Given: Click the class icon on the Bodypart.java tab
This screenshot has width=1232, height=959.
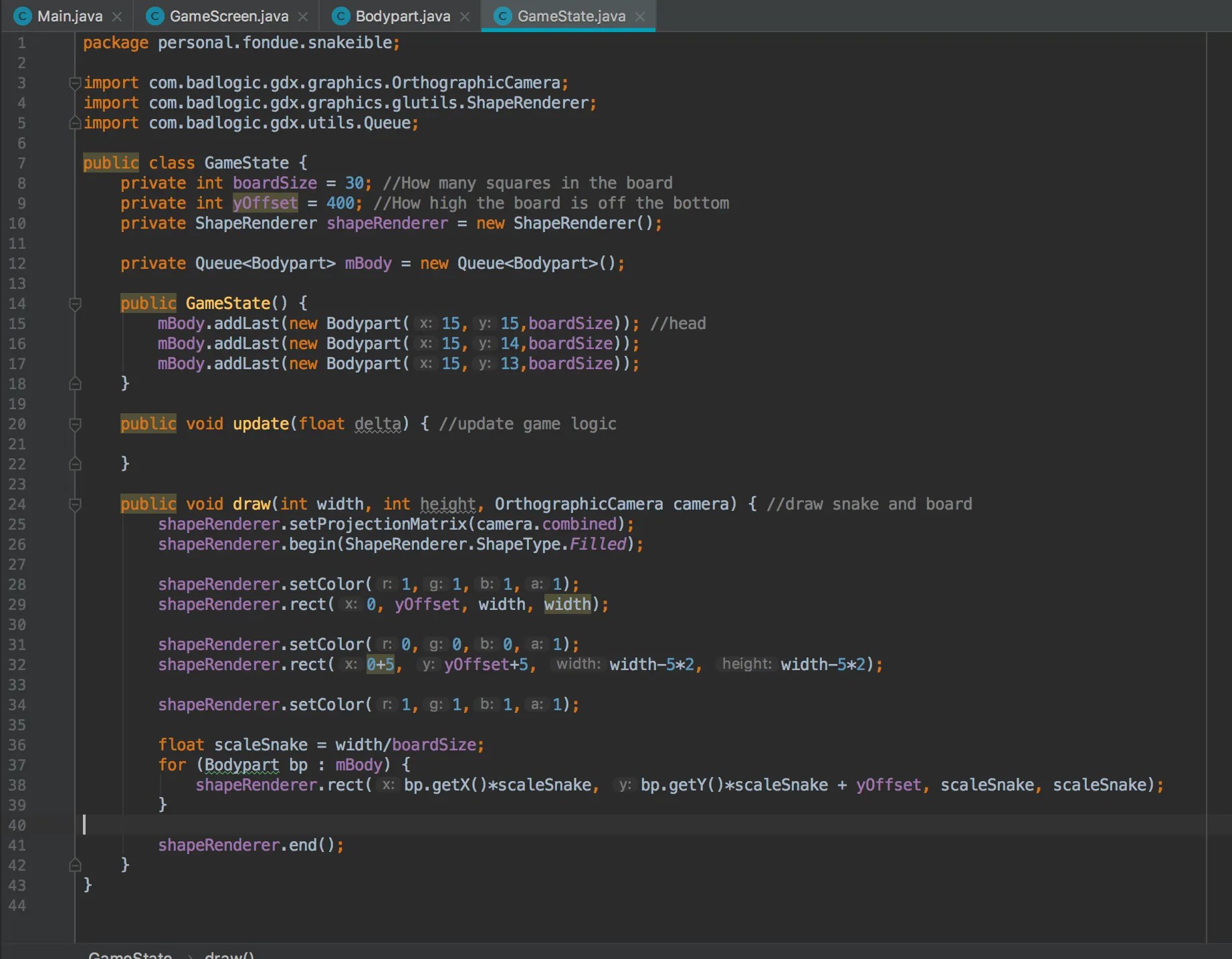Looking at the screenshot, I should 341,16.
